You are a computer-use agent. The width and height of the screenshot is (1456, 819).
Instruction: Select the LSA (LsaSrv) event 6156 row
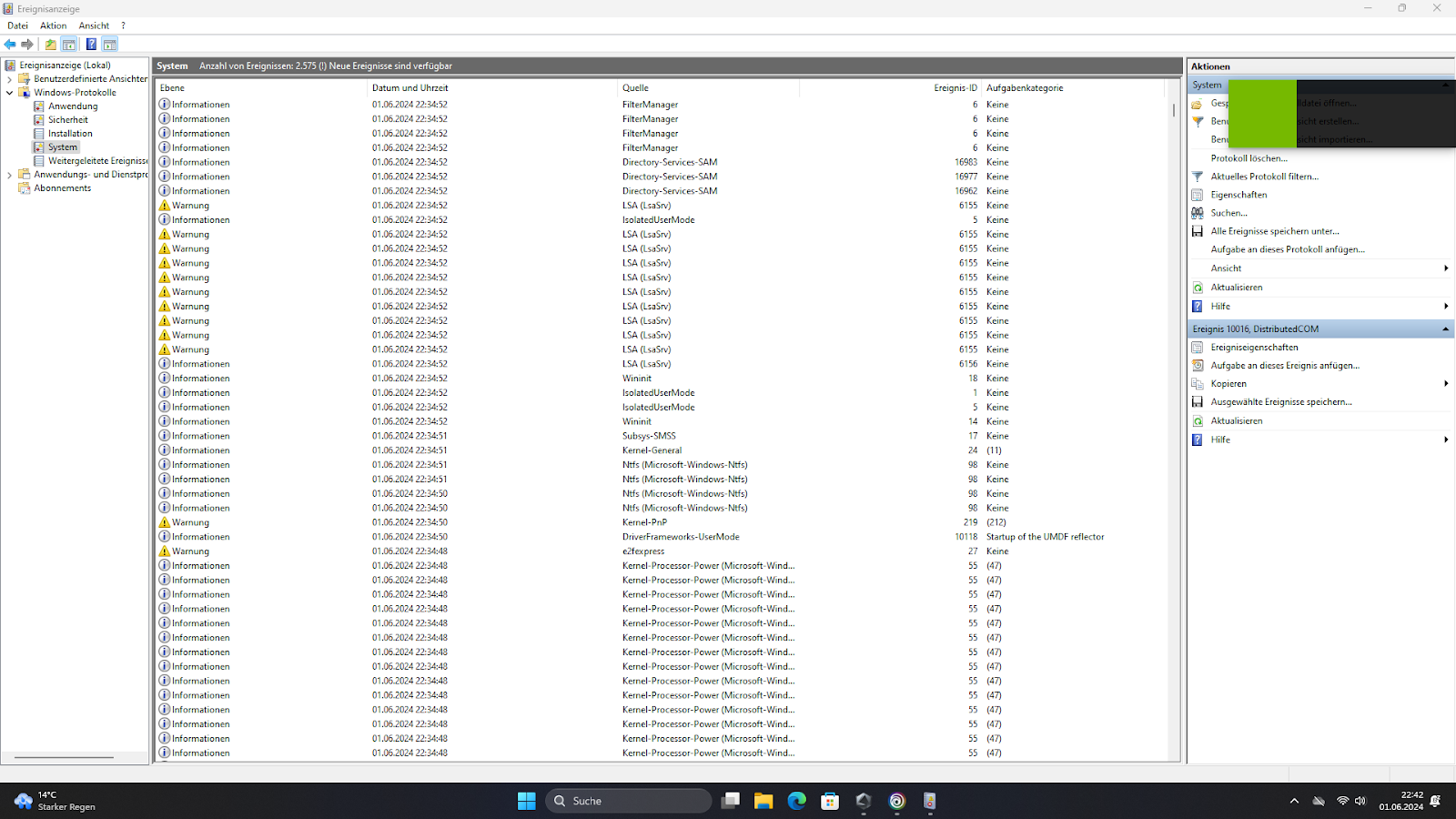[x=662, y=364]
